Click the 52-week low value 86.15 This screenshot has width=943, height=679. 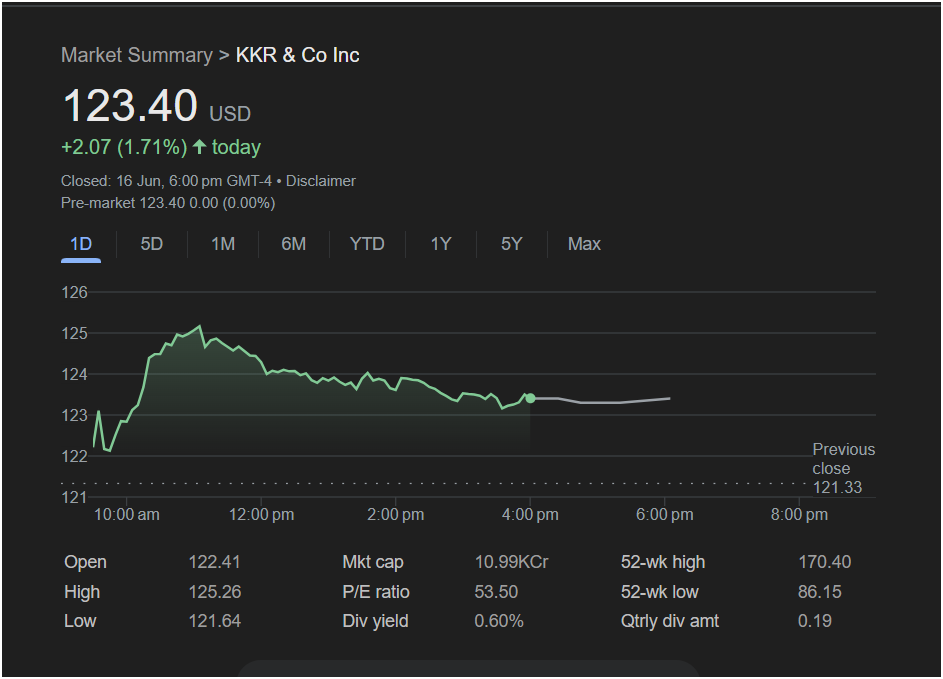[820, 592]
